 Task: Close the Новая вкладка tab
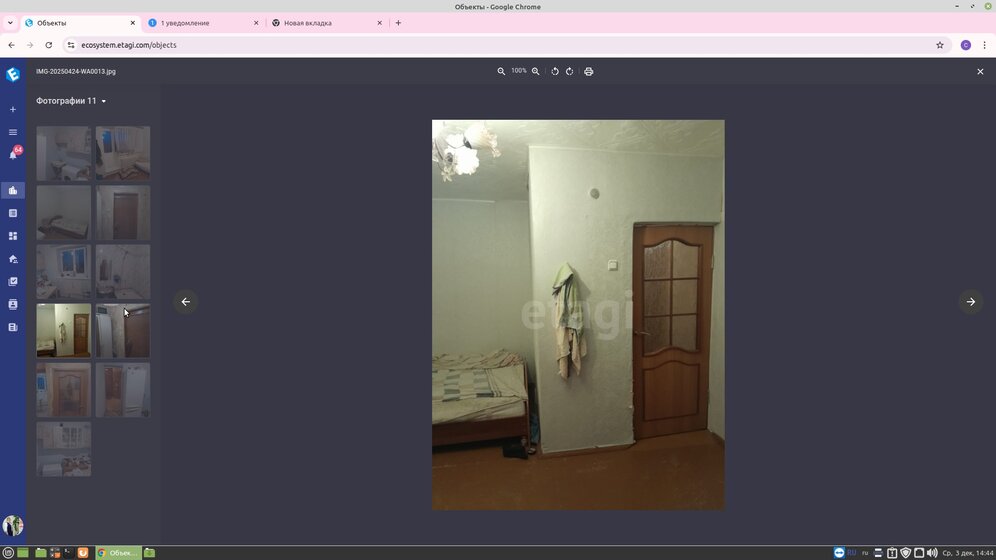point(379,23)
